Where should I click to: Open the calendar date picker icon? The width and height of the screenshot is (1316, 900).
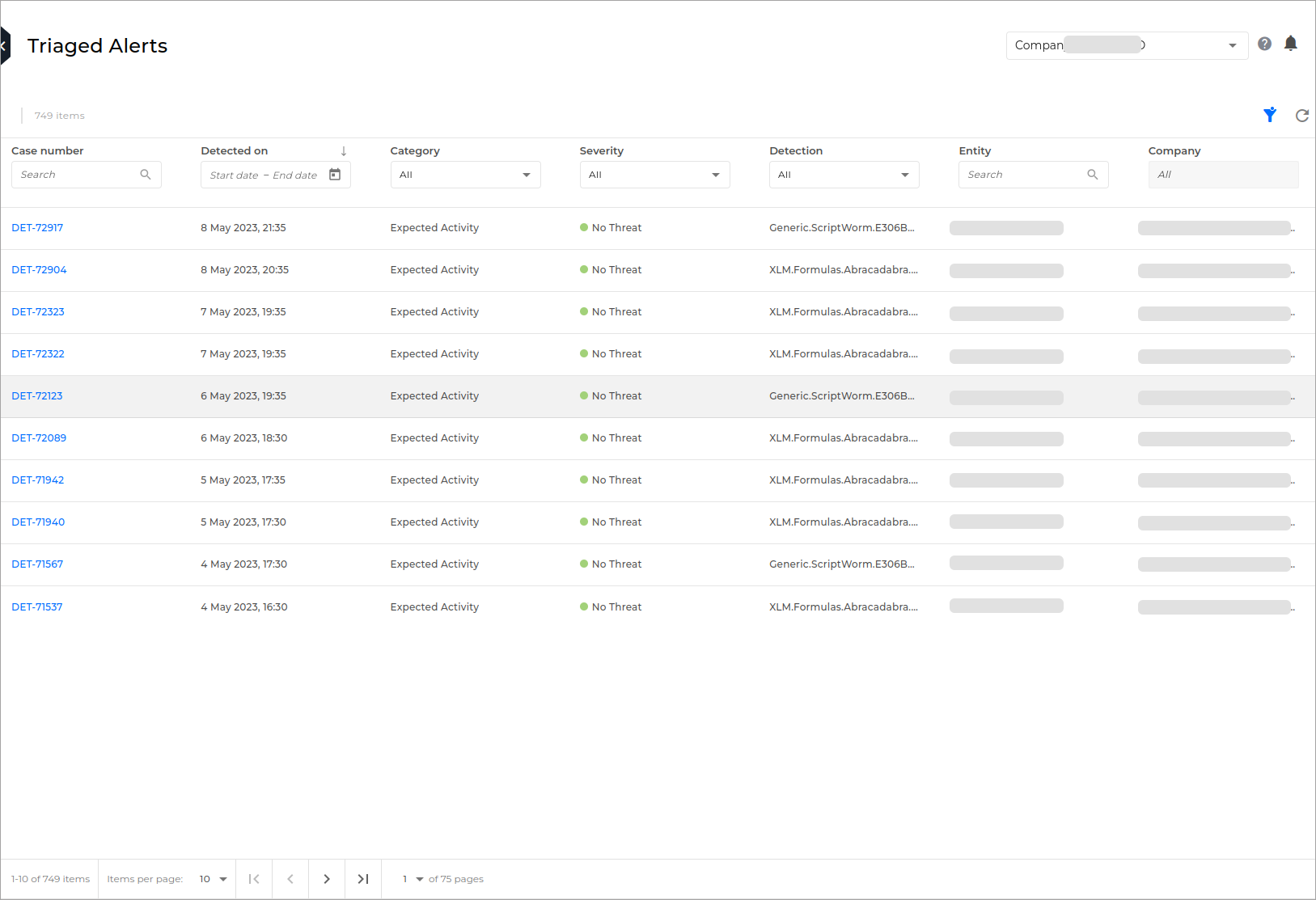335,175
